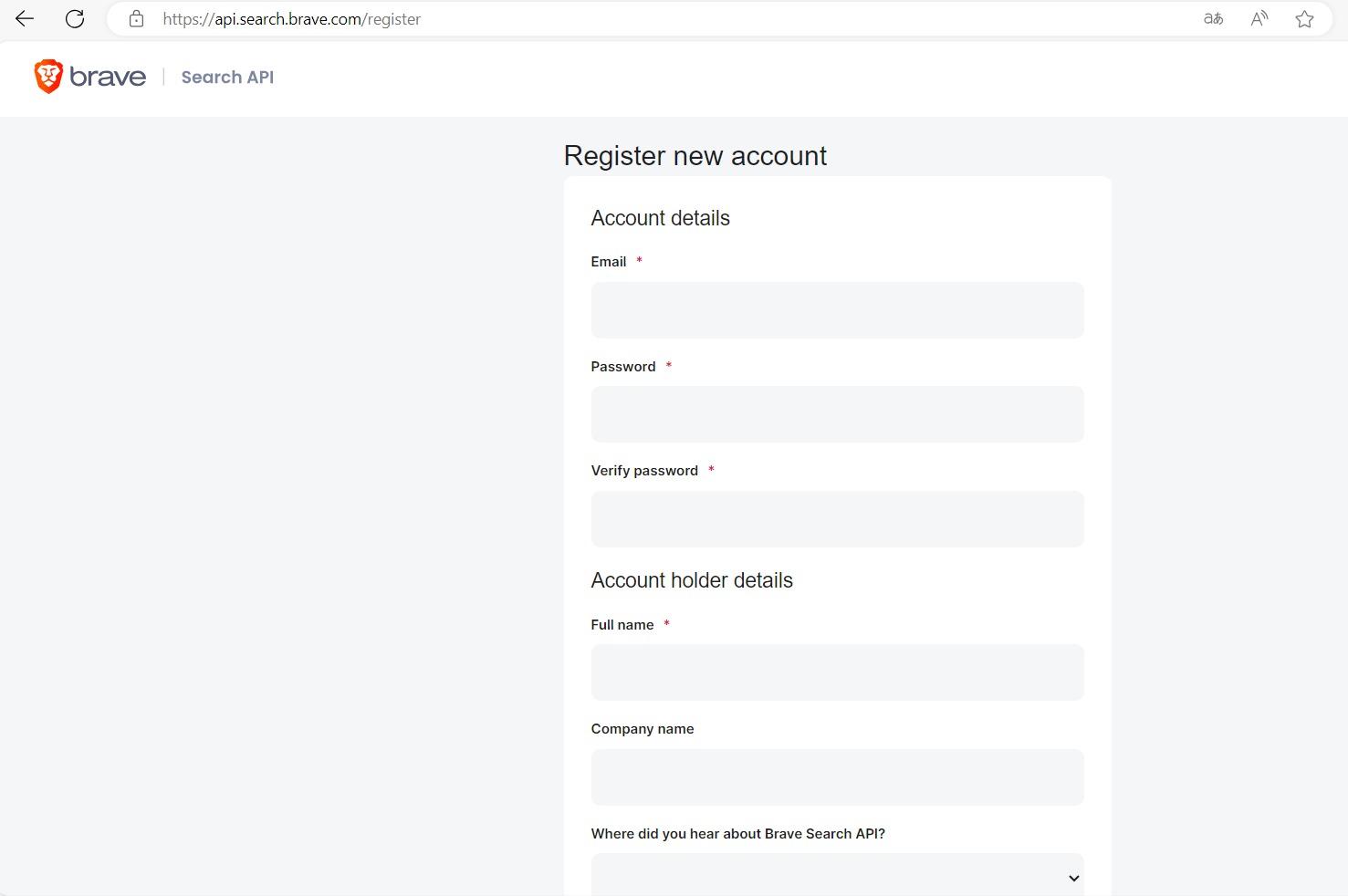
Task: View site security information via lock icon
Action: coord(136,18)
